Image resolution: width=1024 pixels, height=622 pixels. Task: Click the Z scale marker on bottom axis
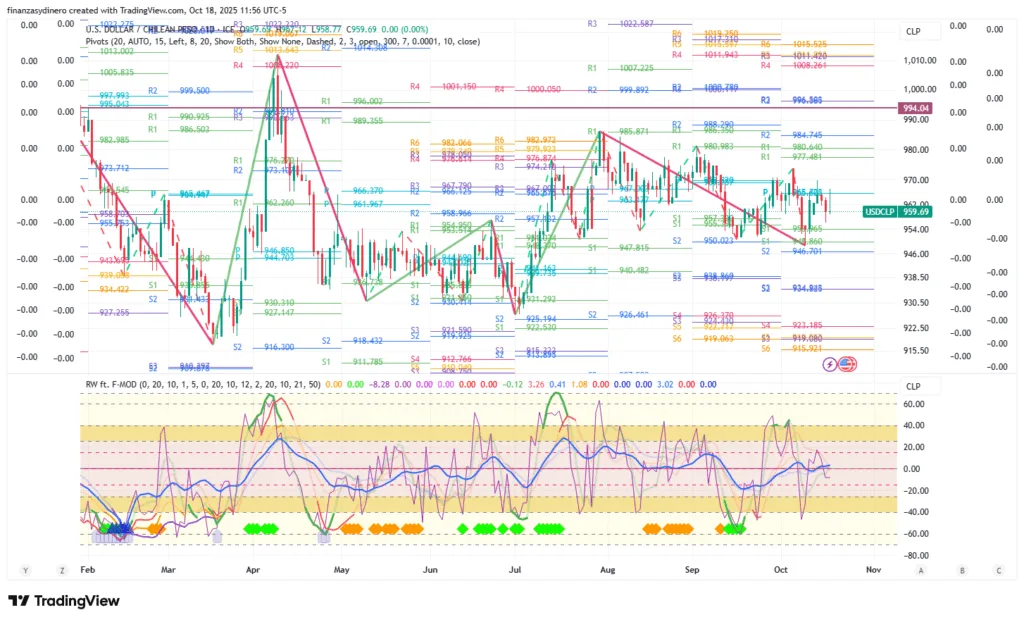(60, 569)
